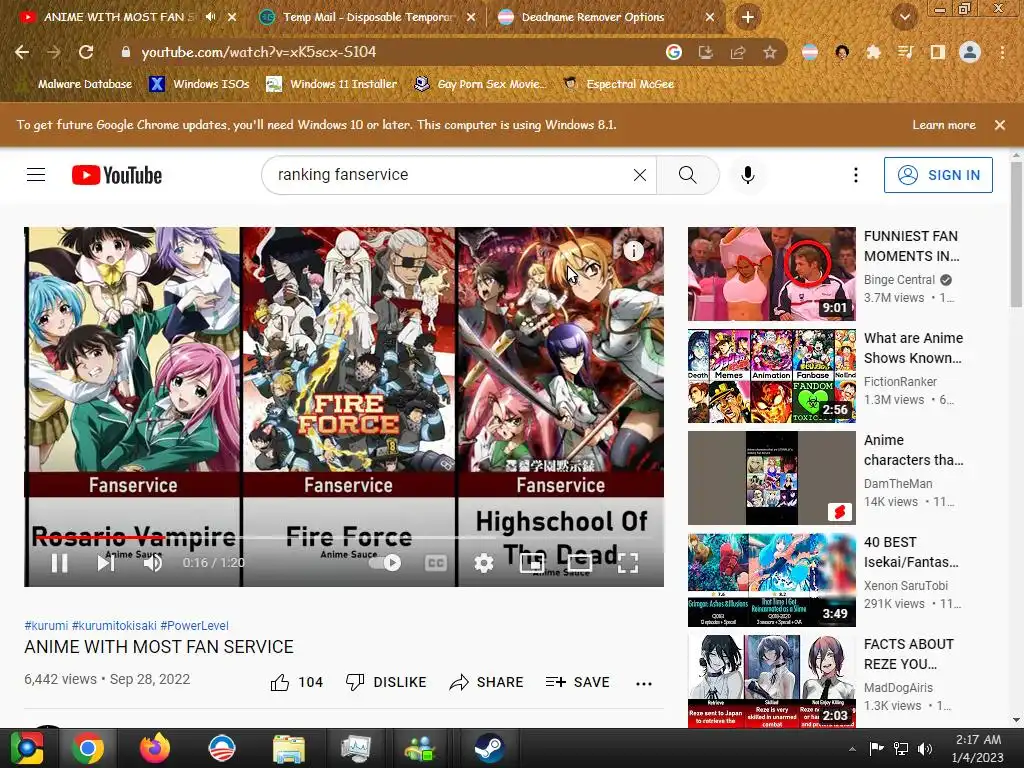
Task: Open Steam from the taskbar
Action: click(488, 748)
